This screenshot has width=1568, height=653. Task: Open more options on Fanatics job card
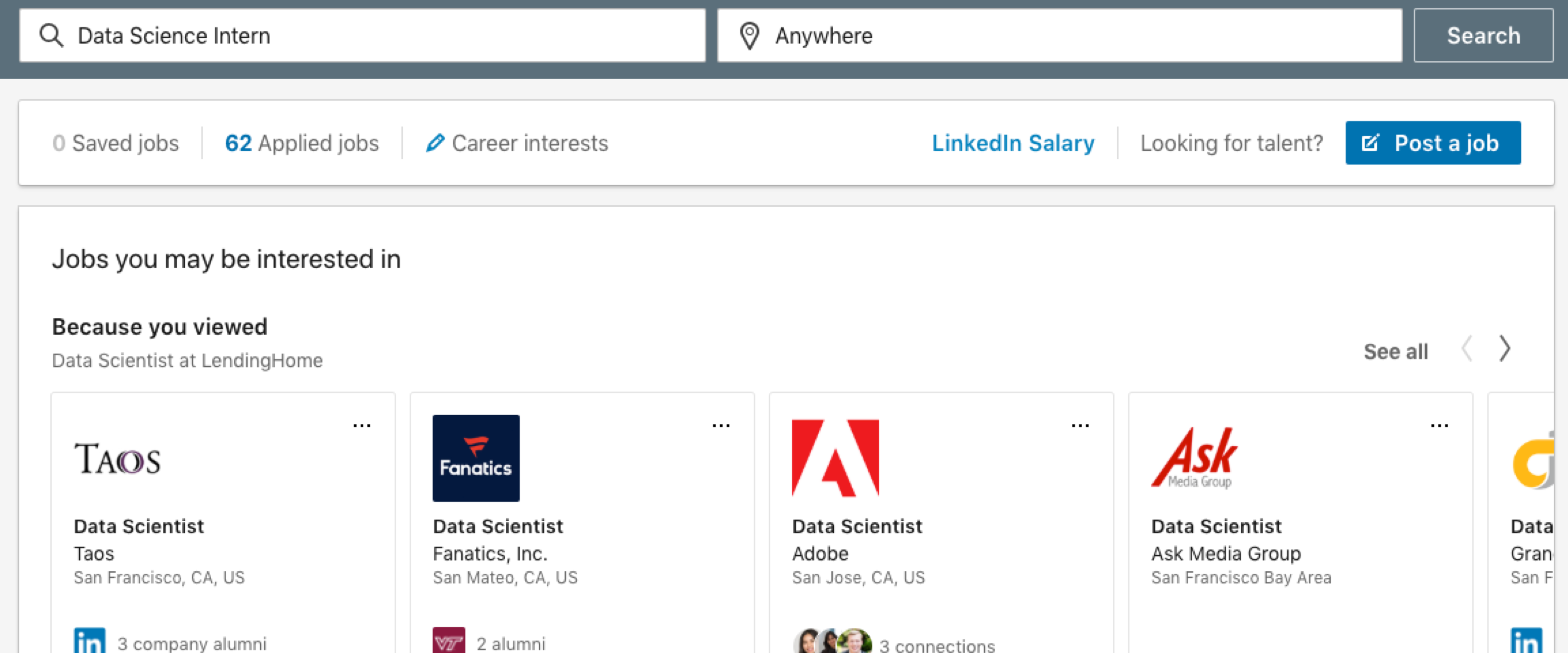click(721, 425)
